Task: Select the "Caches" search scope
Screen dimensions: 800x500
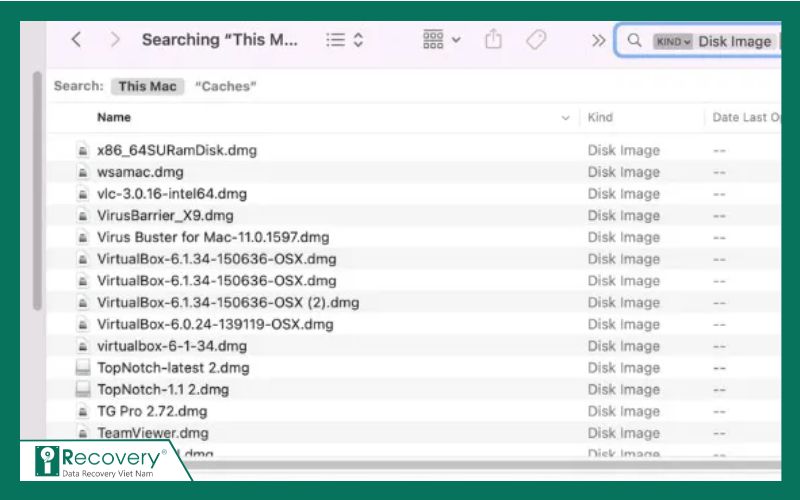Action: 226,86
